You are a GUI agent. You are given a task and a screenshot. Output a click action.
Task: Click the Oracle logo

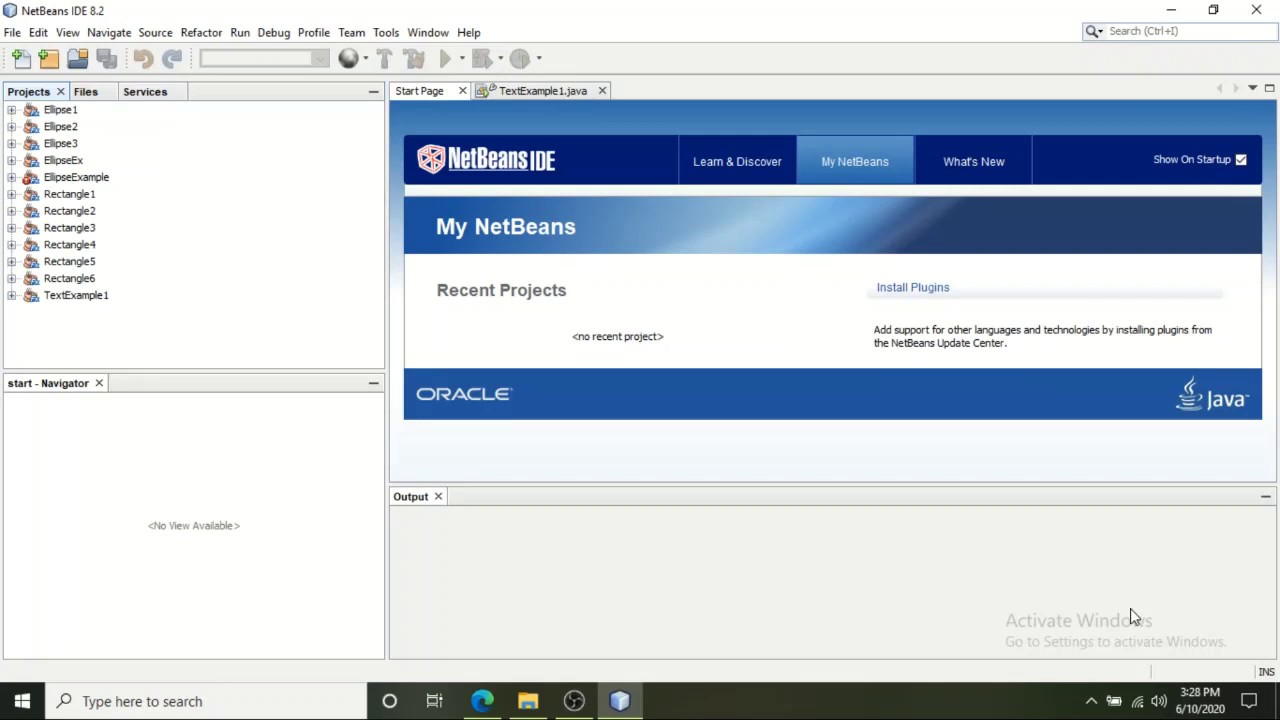(464, 394)
